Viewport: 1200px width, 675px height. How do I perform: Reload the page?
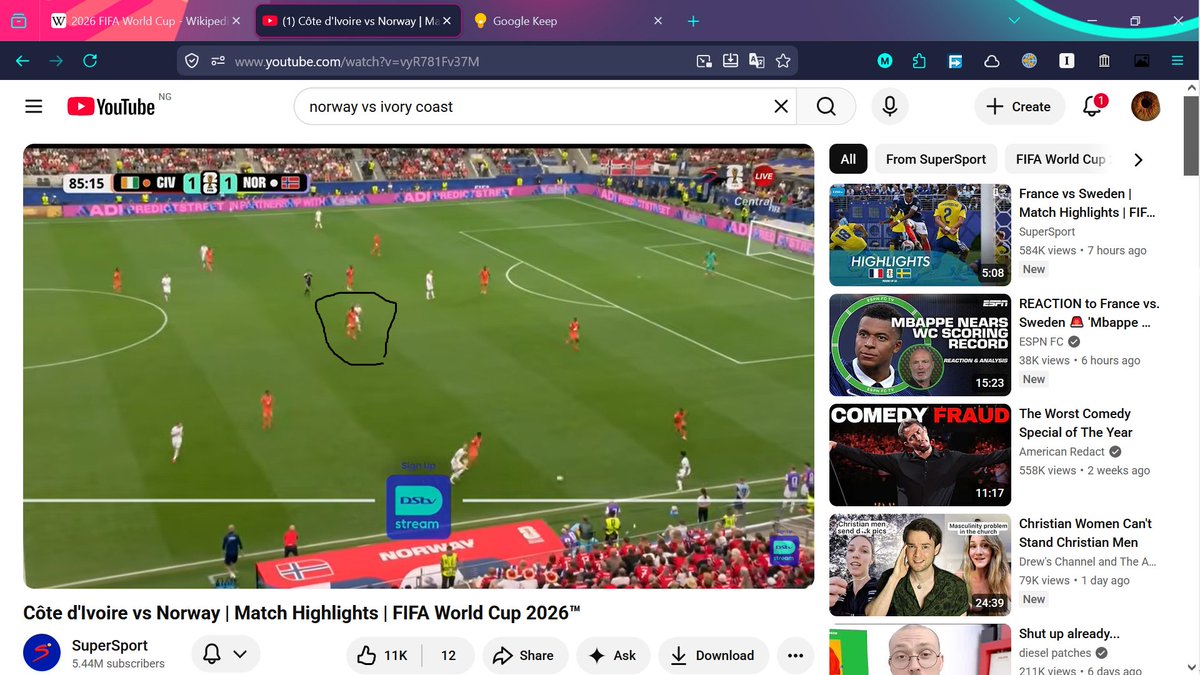click(x=90, y=61)
